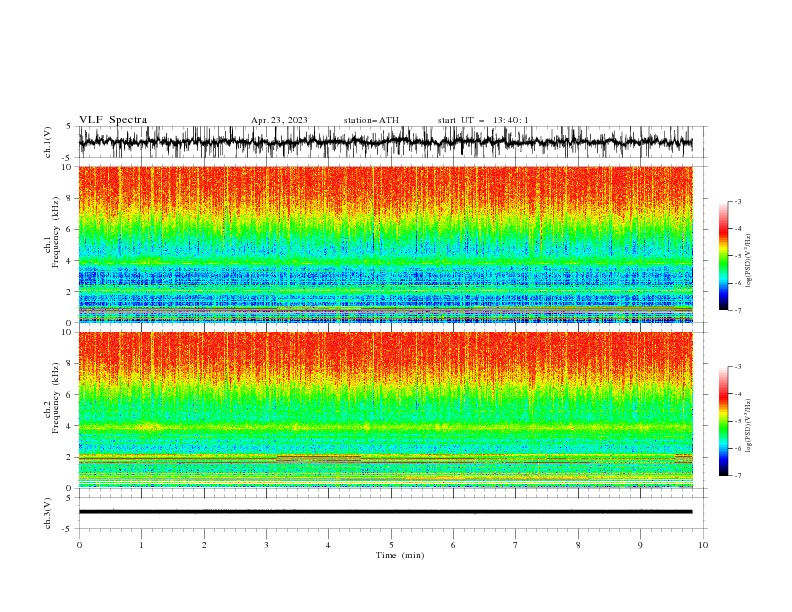Click the ch.1 colorbar 'log(PSD)(V²/Hz)' label
This screenshot has height=612, width=792.
tap(748, 261)
